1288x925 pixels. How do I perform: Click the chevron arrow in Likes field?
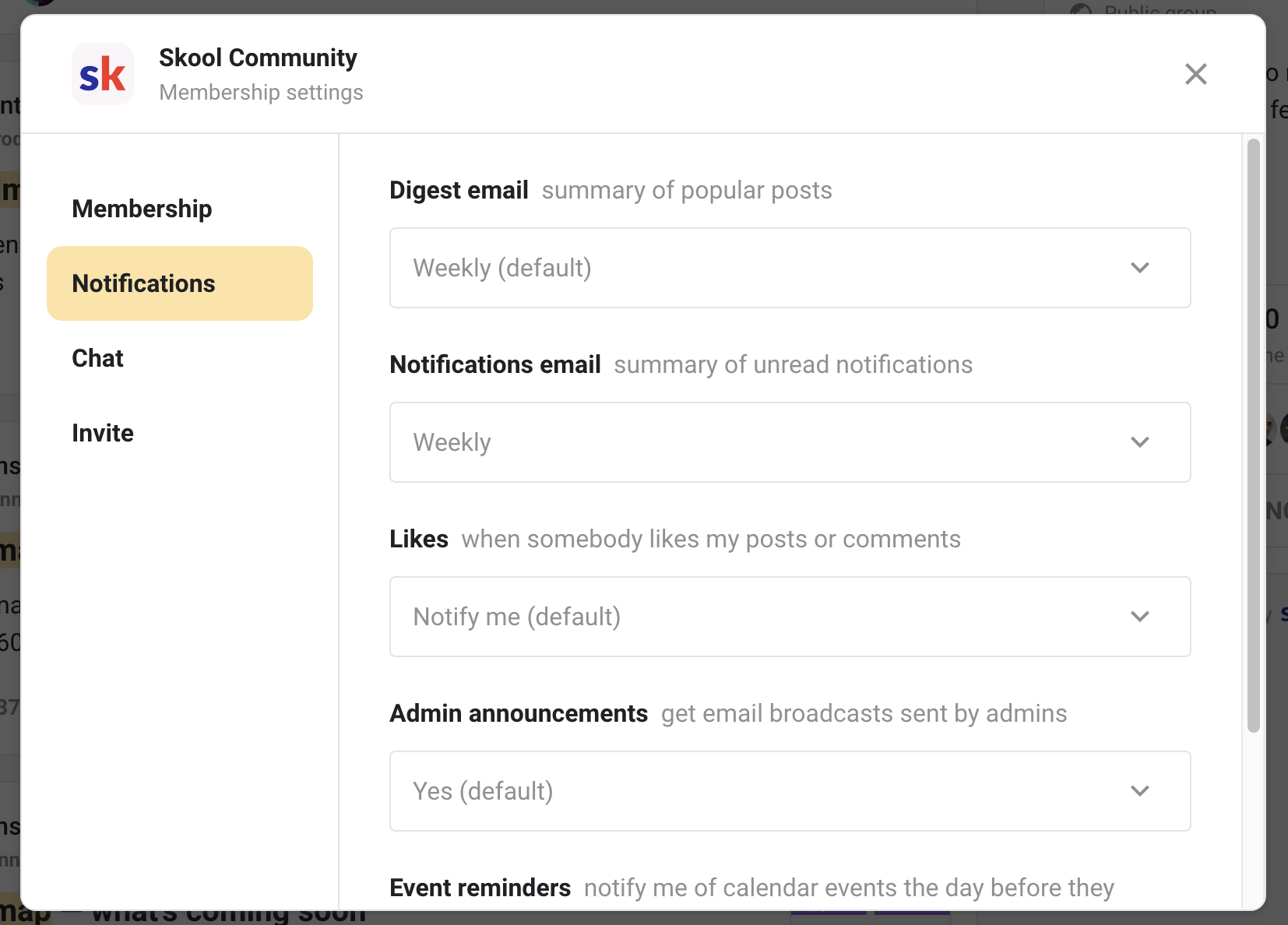point(1139,617)
